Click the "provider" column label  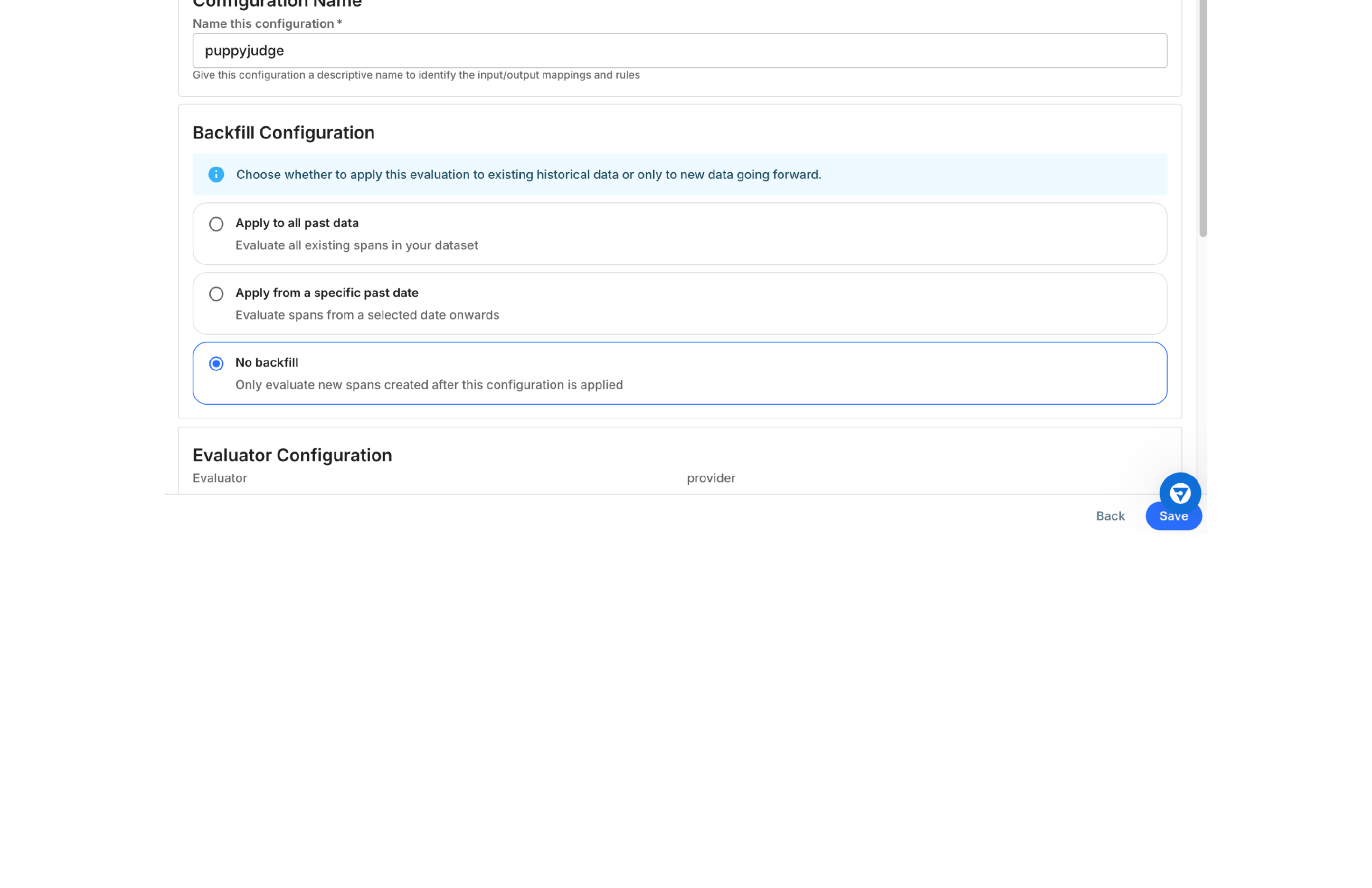pos(711,477)
